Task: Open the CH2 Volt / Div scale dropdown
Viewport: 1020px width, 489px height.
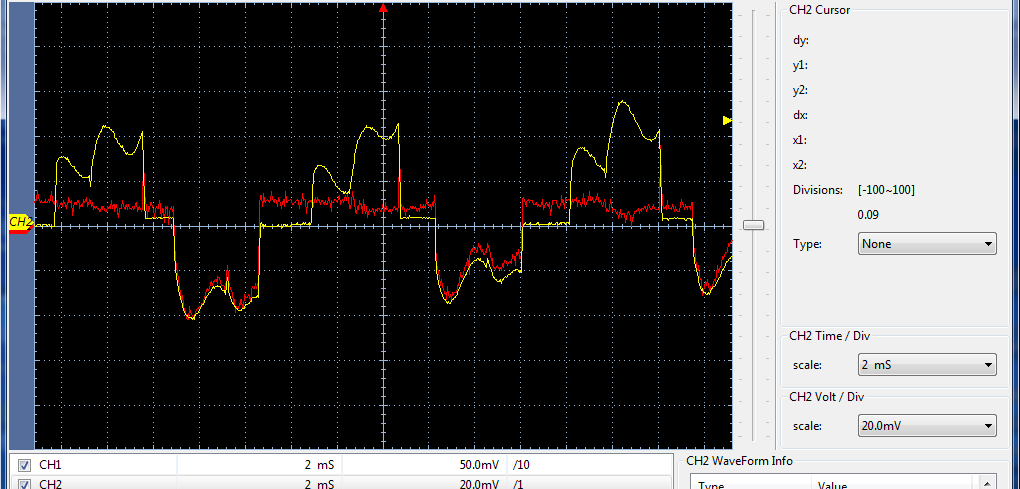Action: point(927,427)
